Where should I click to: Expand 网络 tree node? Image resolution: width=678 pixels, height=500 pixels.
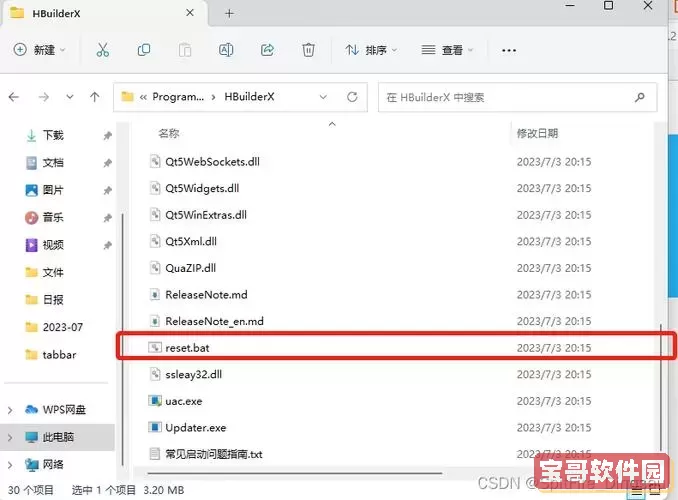click(10, 465)
